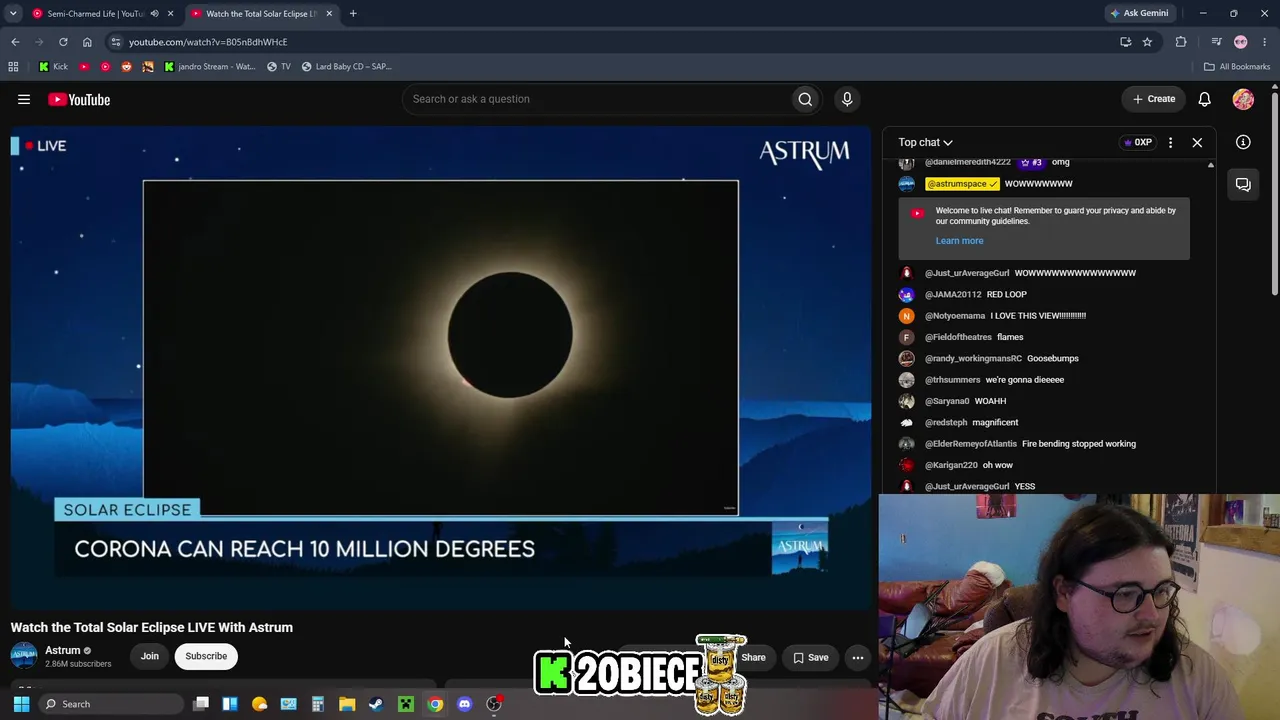
Task: Open the Chrome tab search dropdown
Action: [13, 13]
